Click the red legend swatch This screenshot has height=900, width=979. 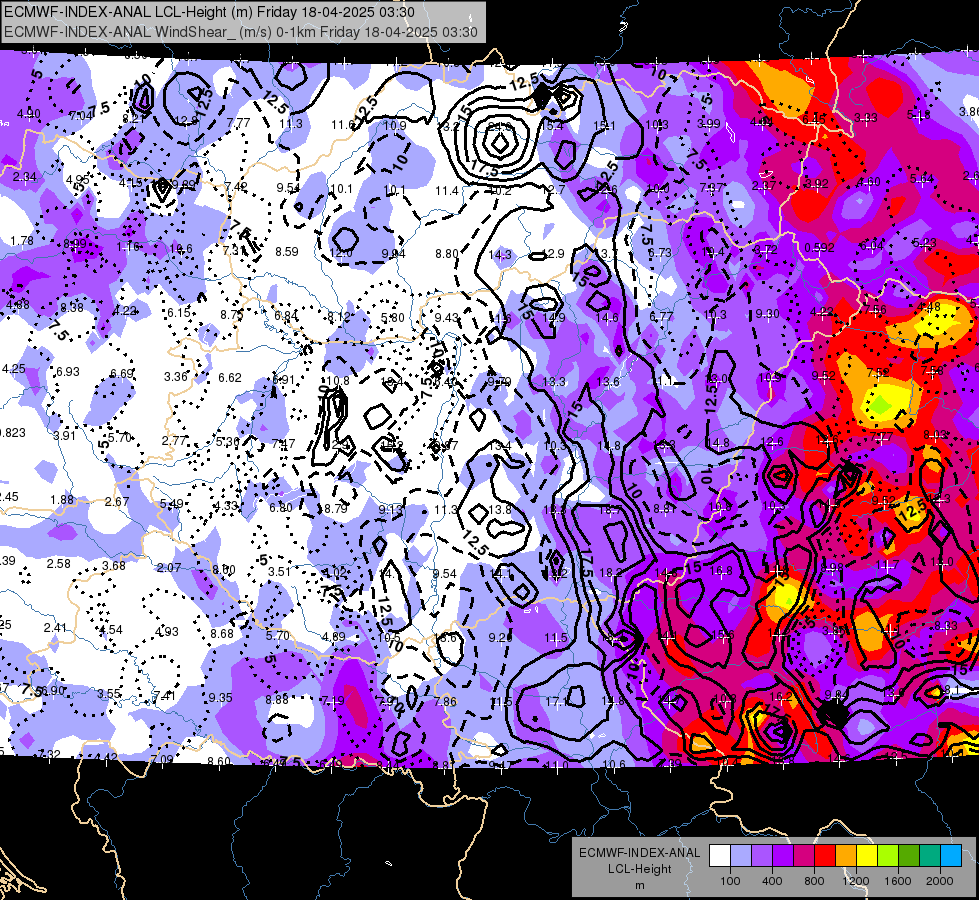(x=825, y=856)
